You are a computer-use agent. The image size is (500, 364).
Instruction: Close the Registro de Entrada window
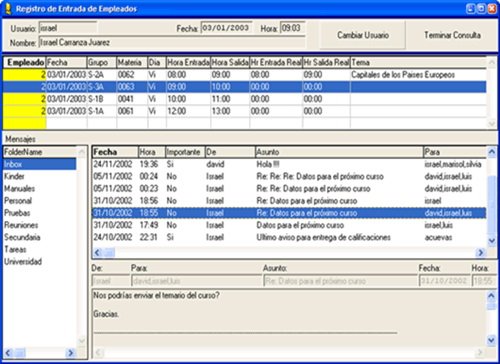(x=492, y=9)
